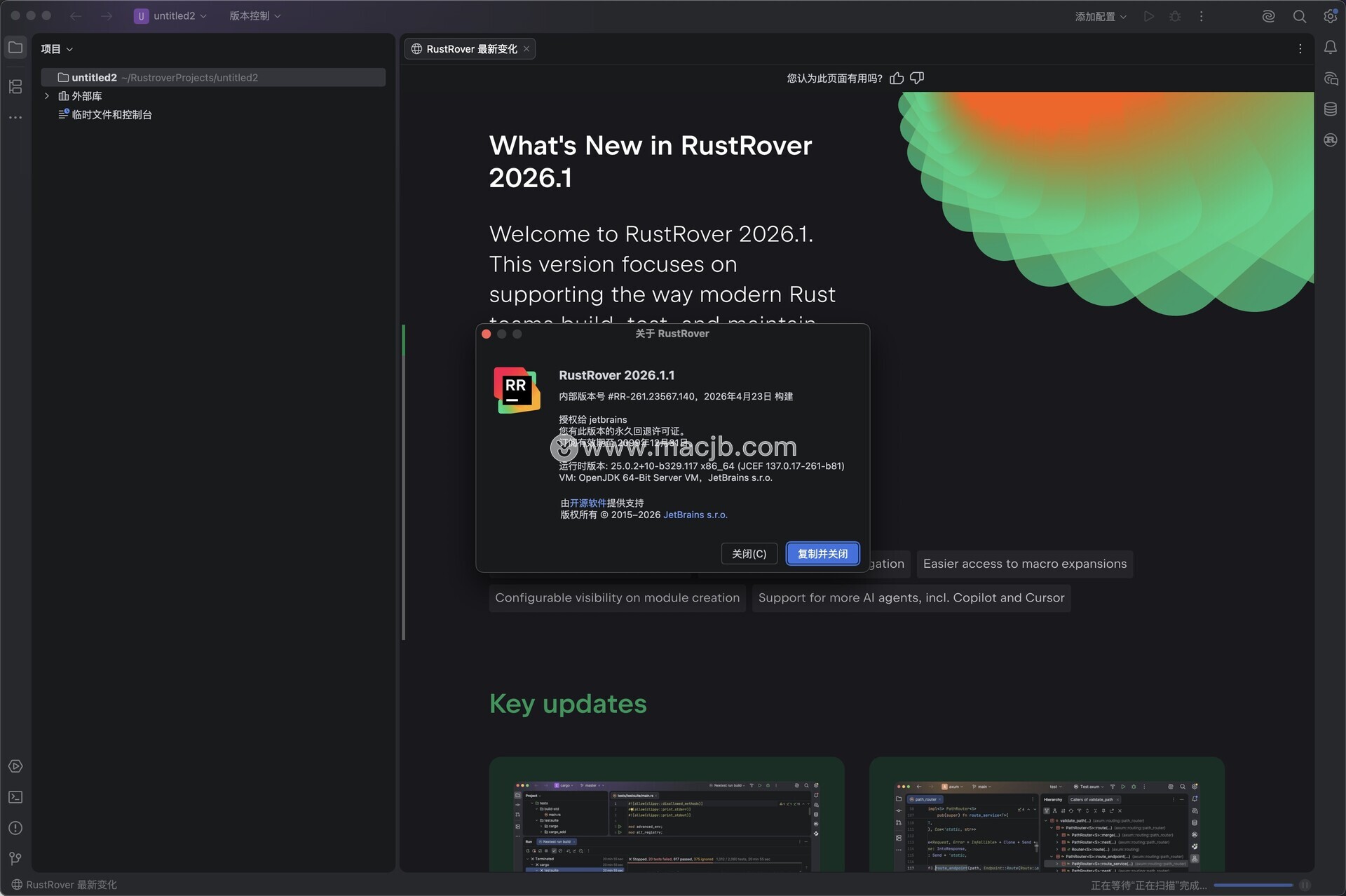Click the scanning progress bar in the status bar
The image size is (1346, 896).
click(x=1253, y=885)
